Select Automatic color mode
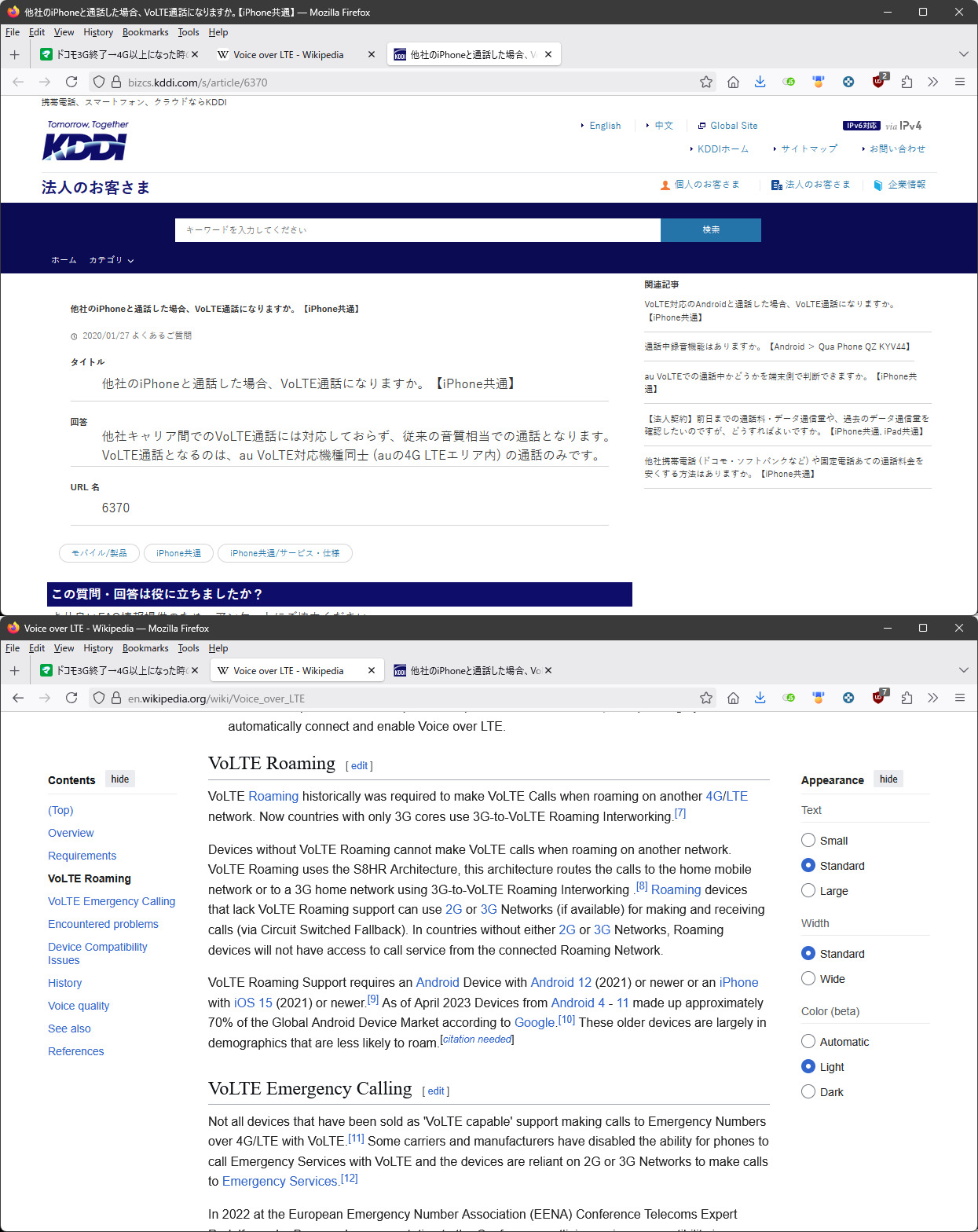 (808, 1041)
